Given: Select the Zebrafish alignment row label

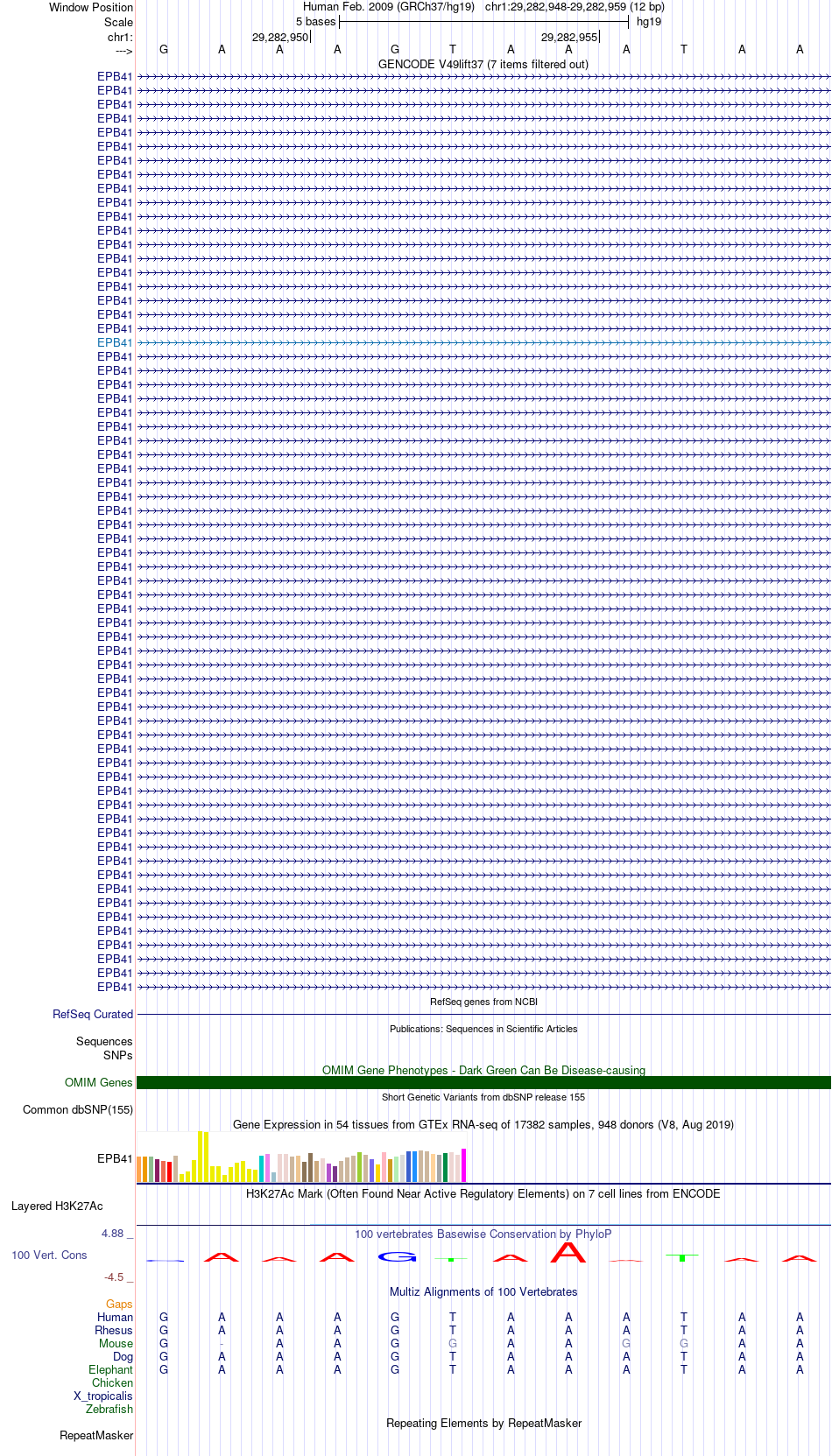Looking at the screenshot, I should pos(109,1409).
